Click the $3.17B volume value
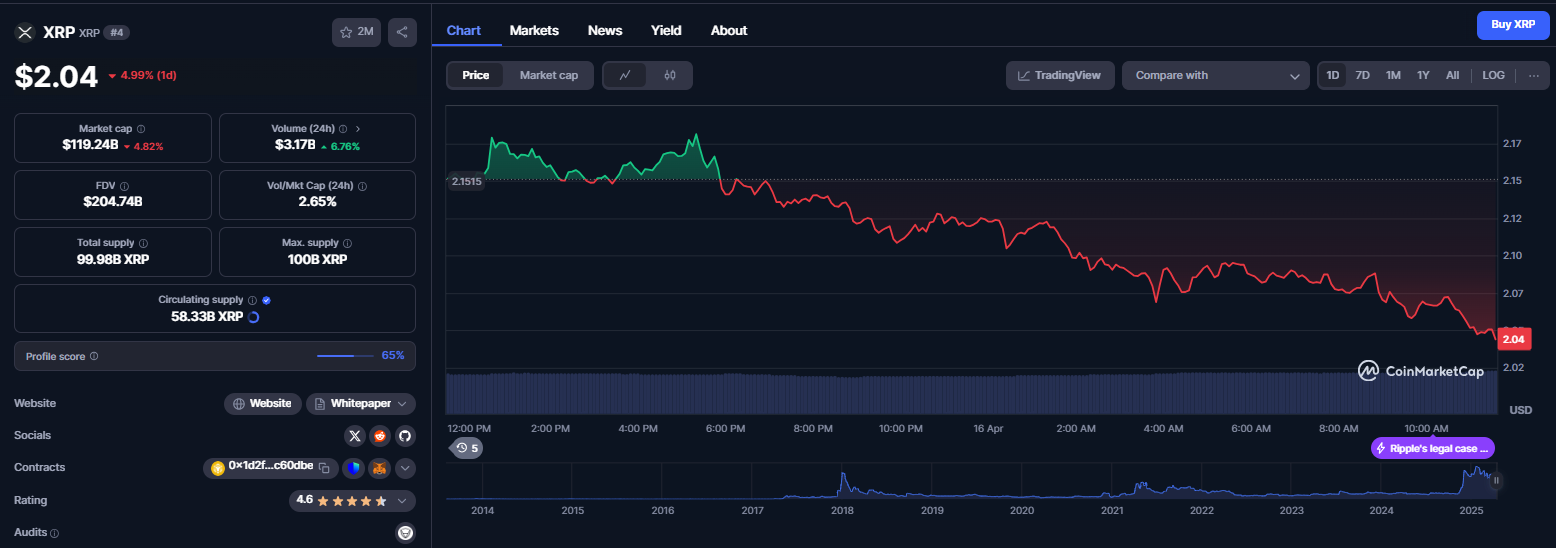This screenshot has width=1556, height=548. tap(295, 145)
